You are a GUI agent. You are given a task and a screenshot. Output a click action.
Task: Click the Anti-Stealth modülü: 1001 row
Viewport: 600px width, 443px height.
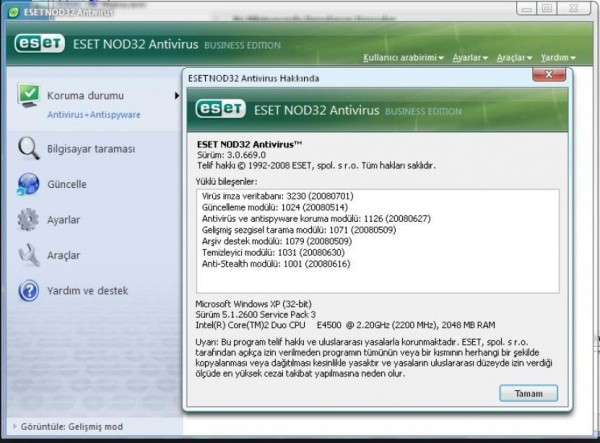click(x=276, y=264)
